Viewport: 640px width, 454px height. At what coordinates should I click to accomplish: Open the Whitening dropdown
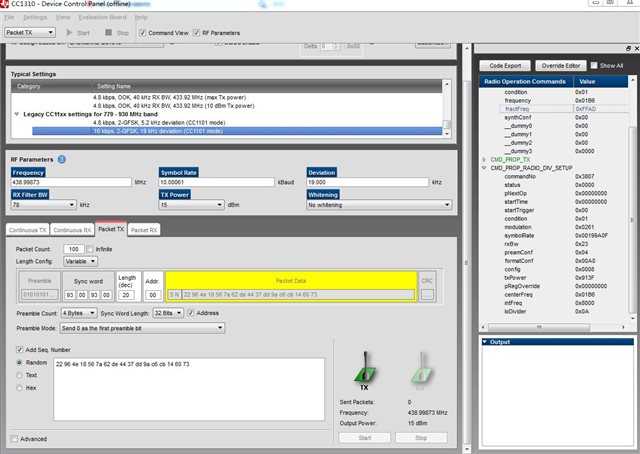pos(379,205)
